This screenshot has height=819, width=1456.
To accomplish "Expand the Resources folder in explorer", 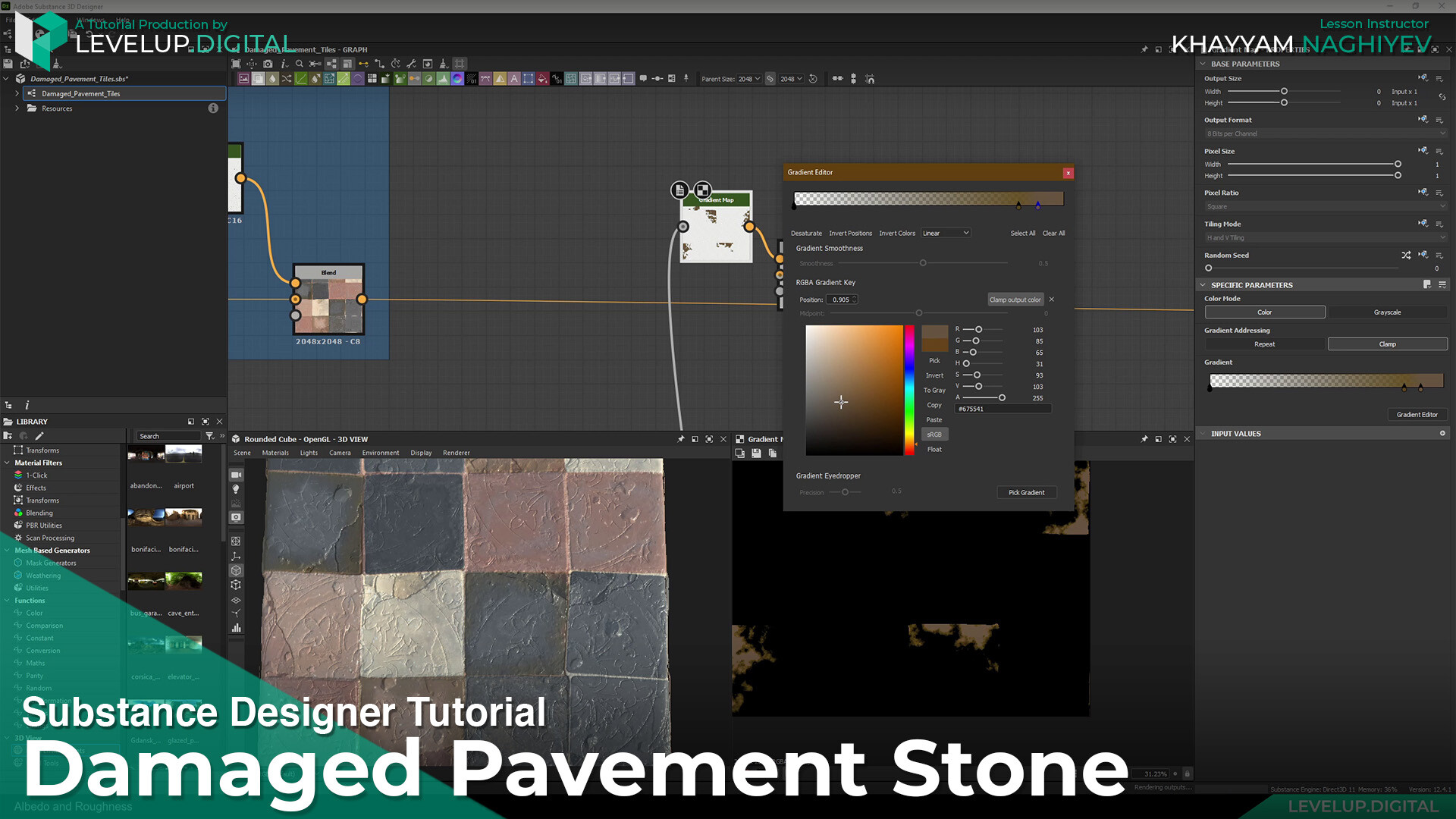I will (x=17, y=108).
